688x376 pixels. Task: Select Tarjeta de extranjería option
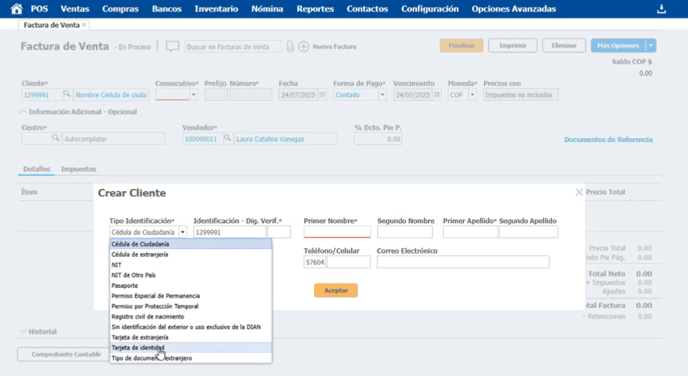pyautogui.click(x=190, y=337)
